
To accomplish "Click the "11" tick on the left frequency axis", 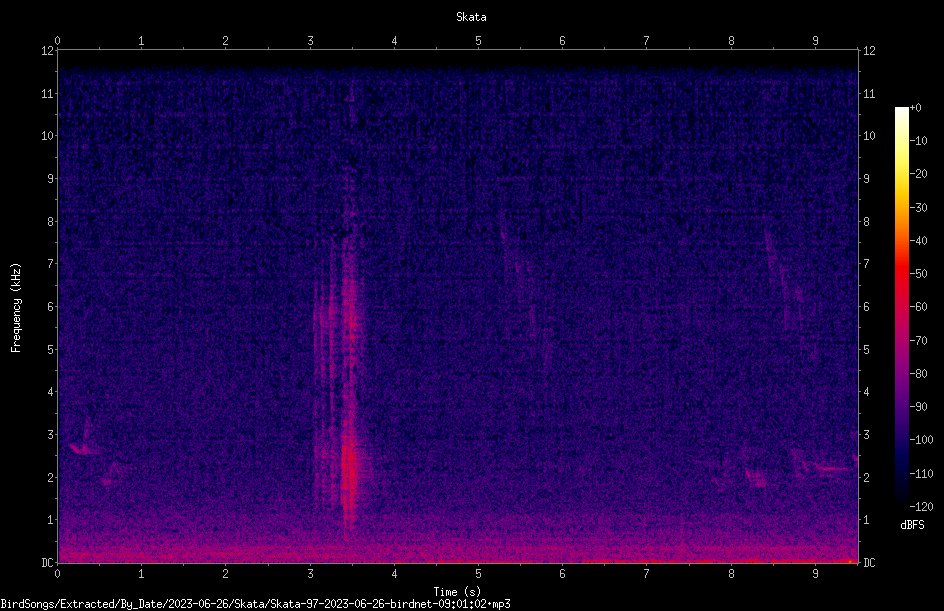I will tap(47, 93).
